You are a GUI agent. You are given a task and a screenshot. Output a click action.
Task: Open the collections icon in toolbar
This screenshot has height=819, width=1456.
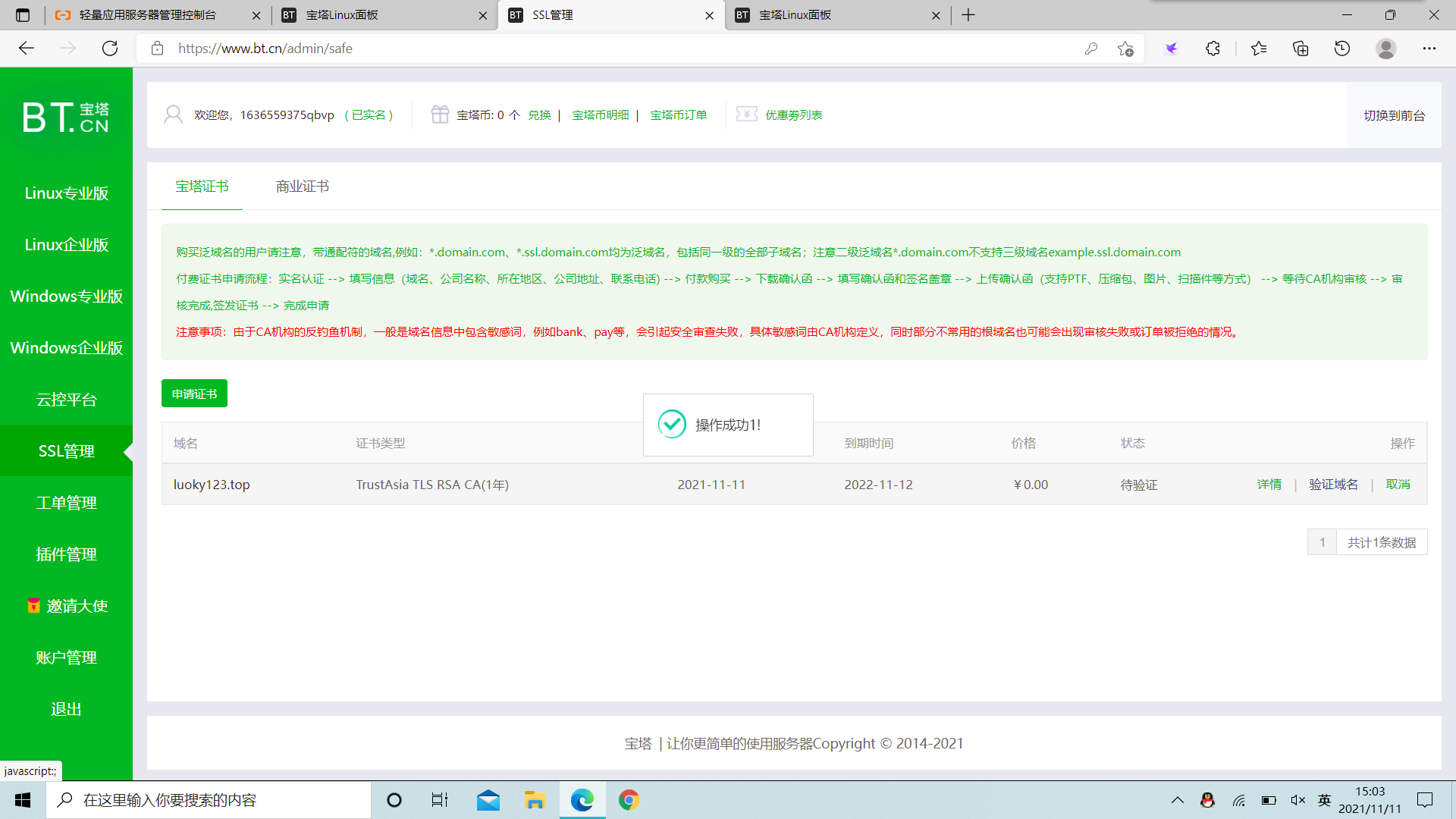click(1301, 49)
